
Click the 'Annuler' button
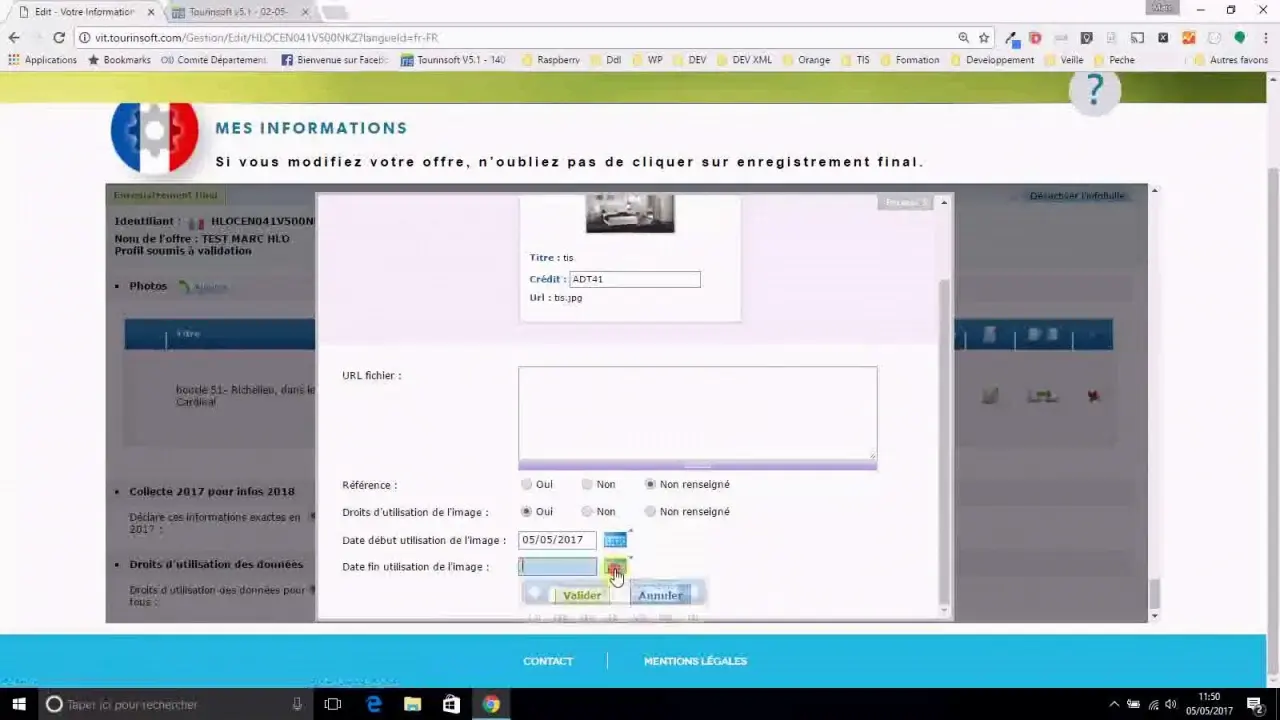(x=659, y=594)
